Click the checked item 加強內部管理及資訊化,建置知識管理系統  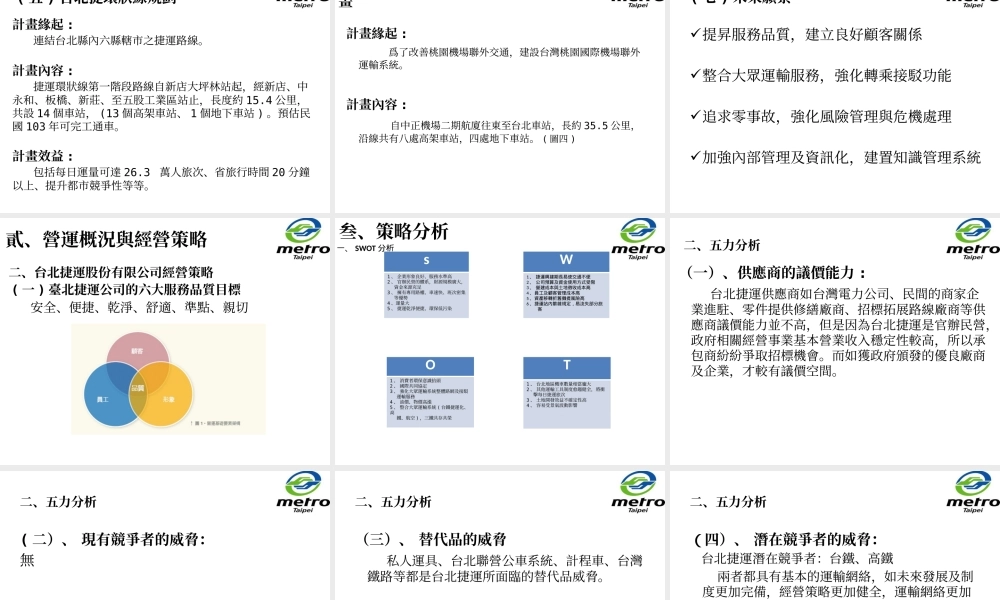pos(835,157)
